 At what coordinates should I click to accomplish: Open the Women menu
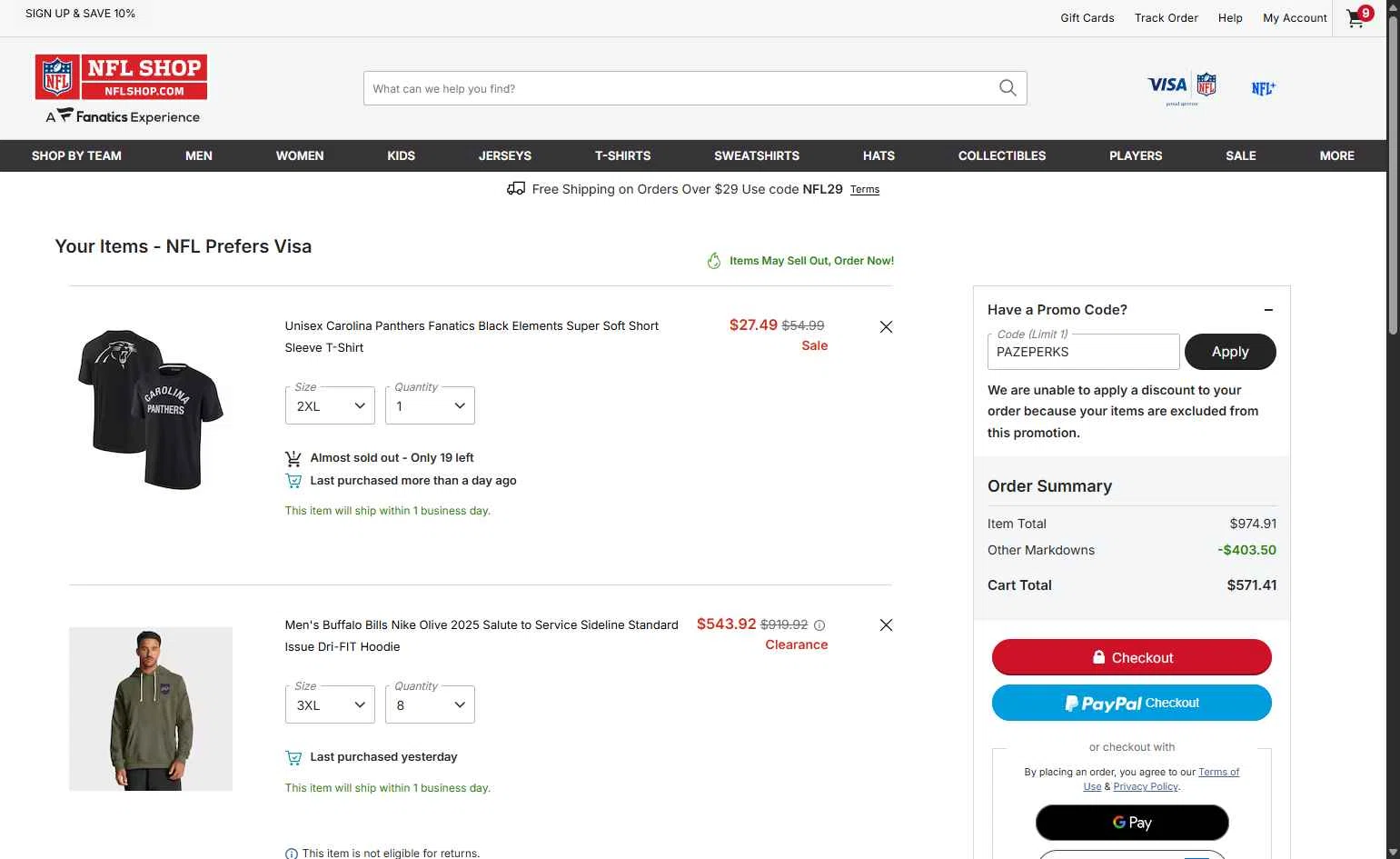click(x=300, y=155)
